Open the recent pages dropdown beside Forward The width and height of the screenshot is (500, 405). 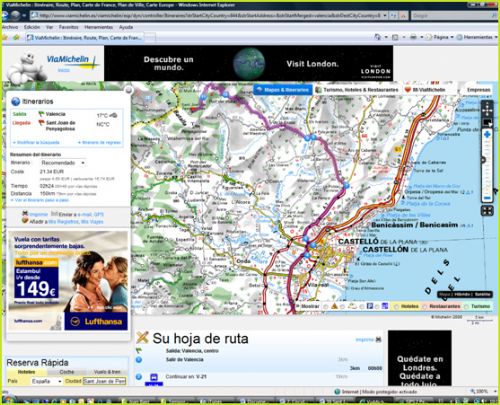pyautogui.click(x=24, y=15)
